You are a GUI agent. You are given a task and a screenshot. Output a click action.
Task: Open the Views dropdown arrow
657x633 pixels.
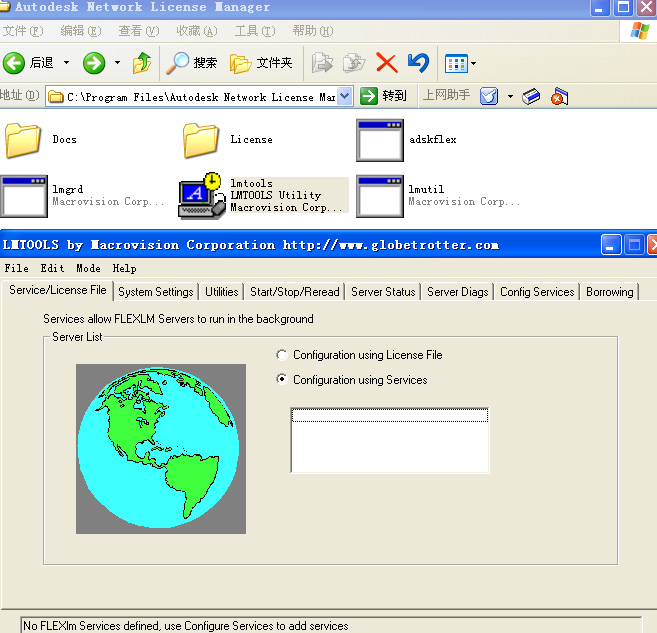tap(473, 64)
